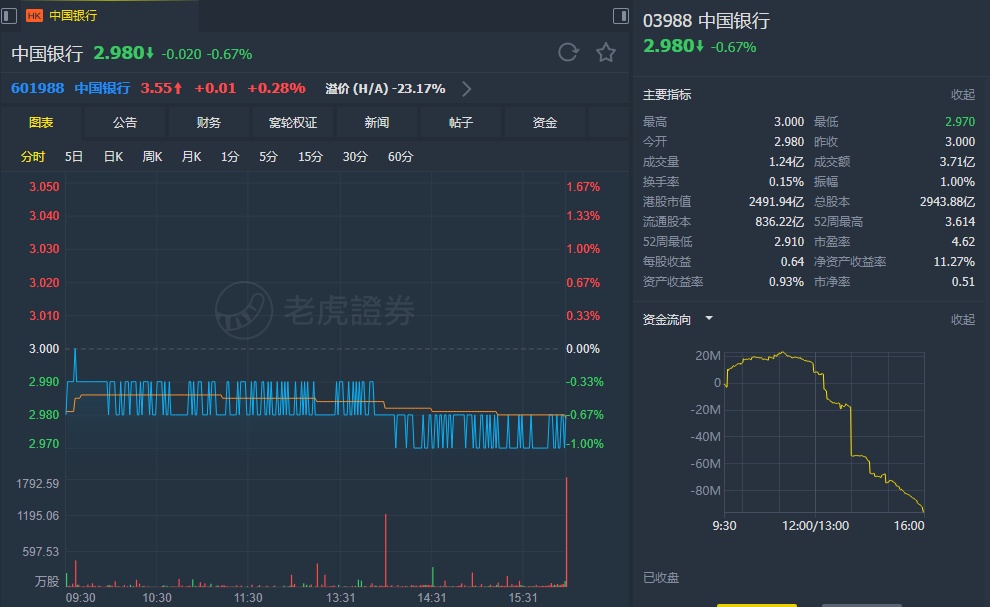Select the 15分 chart interval
The image size is (990, 607).
tap(310, 157)
